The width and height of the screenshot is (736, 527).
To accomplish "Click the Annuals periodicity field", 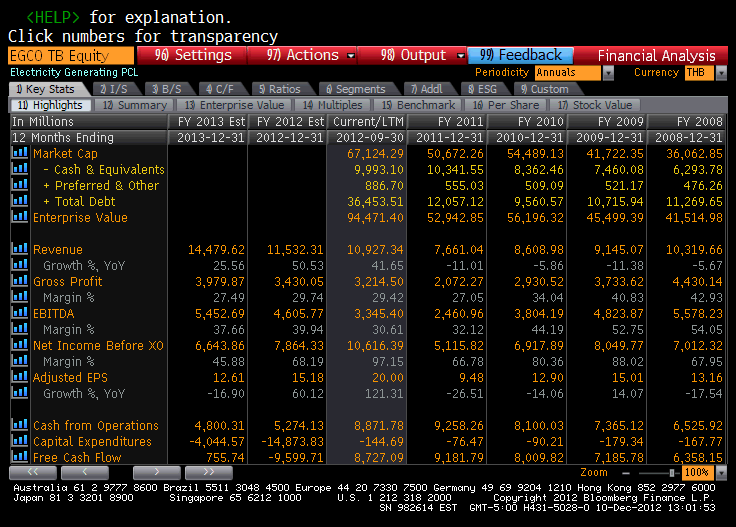I will (x=568, y=73).
